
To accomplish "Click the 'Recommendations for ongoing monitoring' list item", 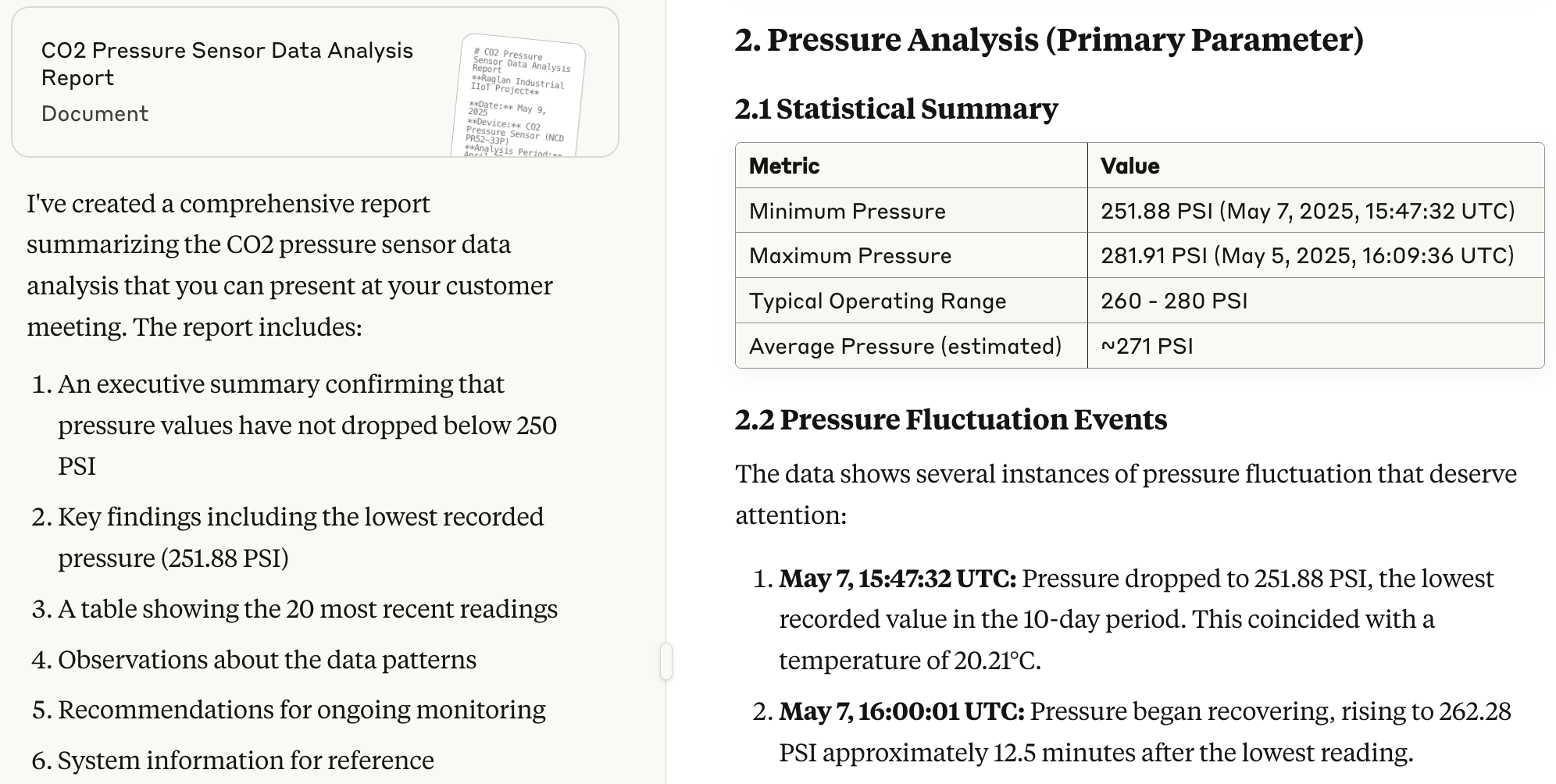I will coord(302,710).
